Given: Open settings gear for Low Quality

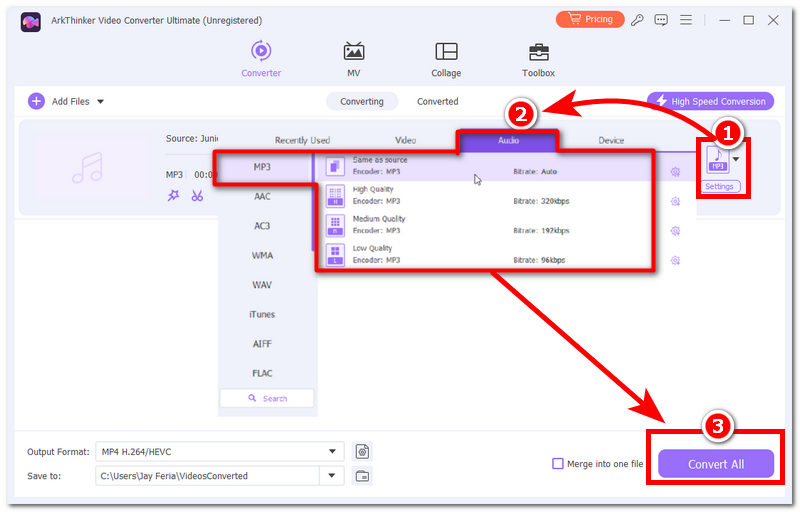Looking at the screenshot, I should 675,261.
